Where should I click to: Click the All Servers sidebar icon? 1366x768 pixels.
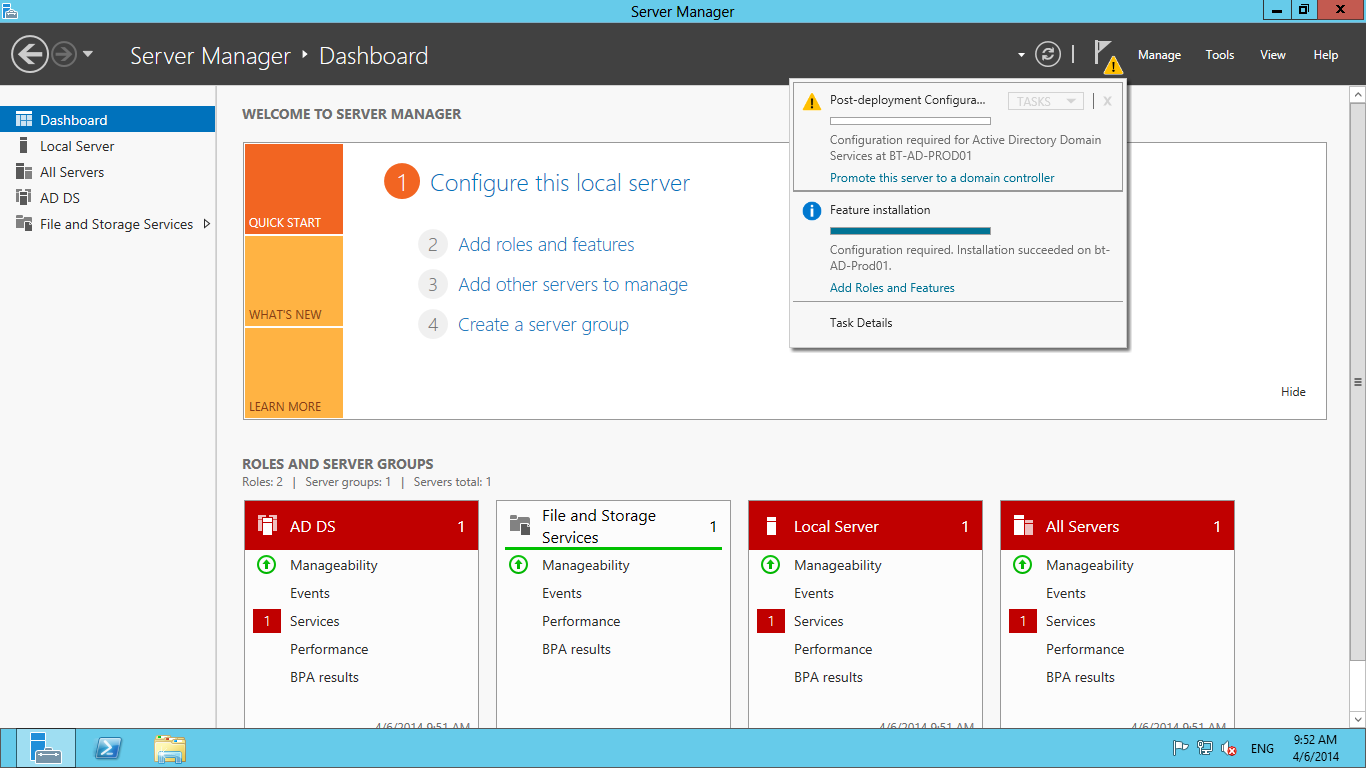[x=24, y=172]
